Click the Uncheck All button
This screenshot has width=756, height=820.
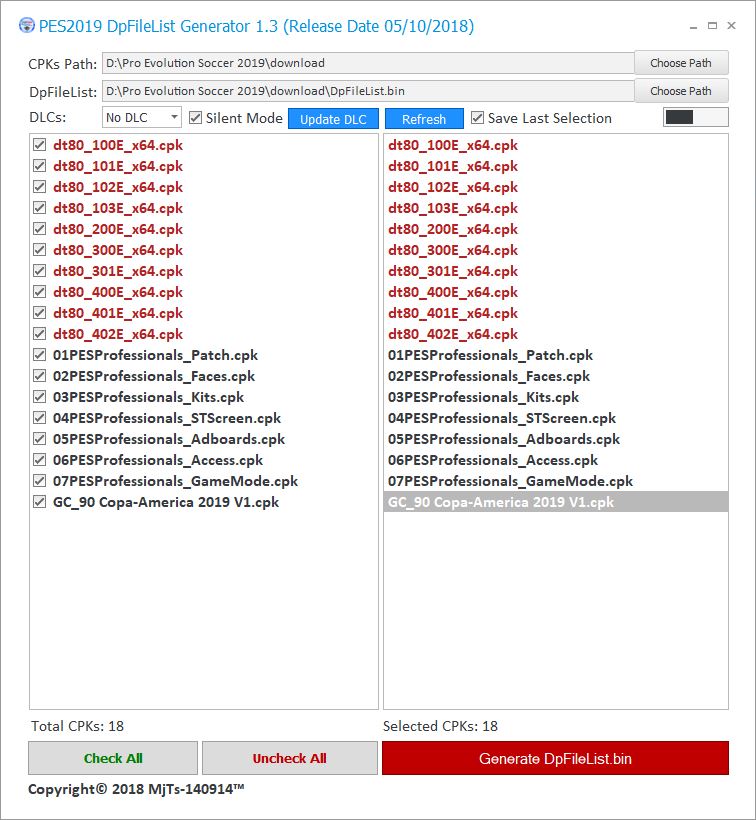[290, 758]
